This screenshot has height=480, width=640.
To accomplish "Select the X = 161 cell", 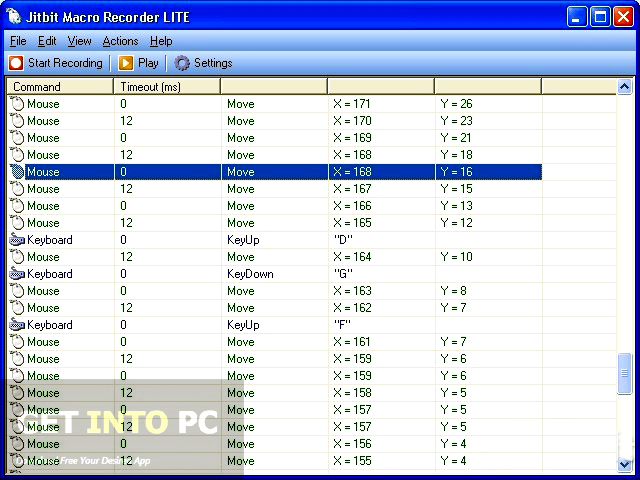I will coord(351,342).
